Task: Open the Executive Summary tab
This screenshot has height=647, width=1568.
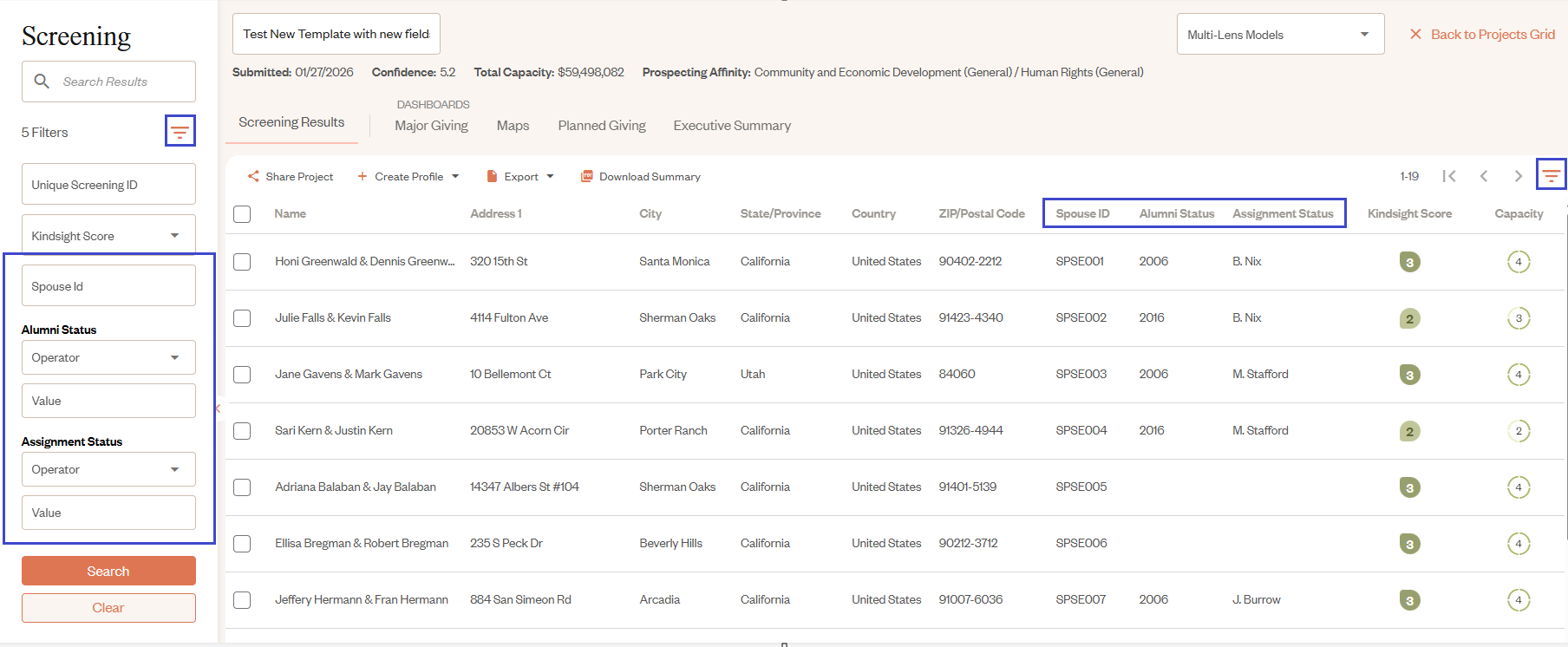Action: tap(732, 126)
